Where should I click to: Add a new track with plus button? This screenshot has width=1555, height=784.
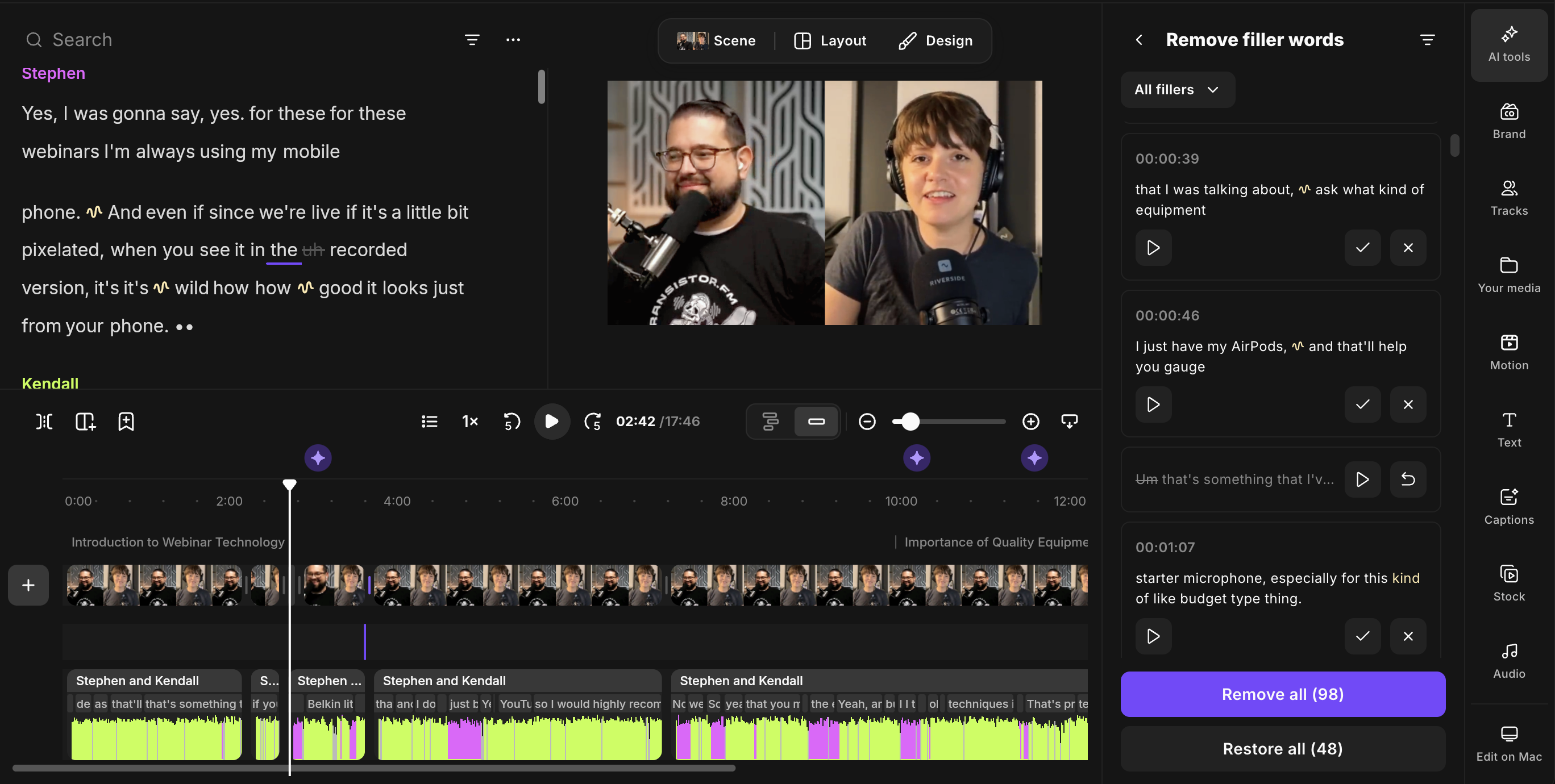28,585
